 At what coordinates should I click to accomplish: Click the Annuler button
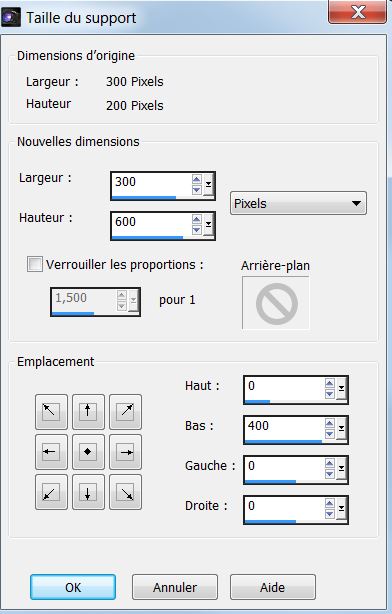point(175,587)
